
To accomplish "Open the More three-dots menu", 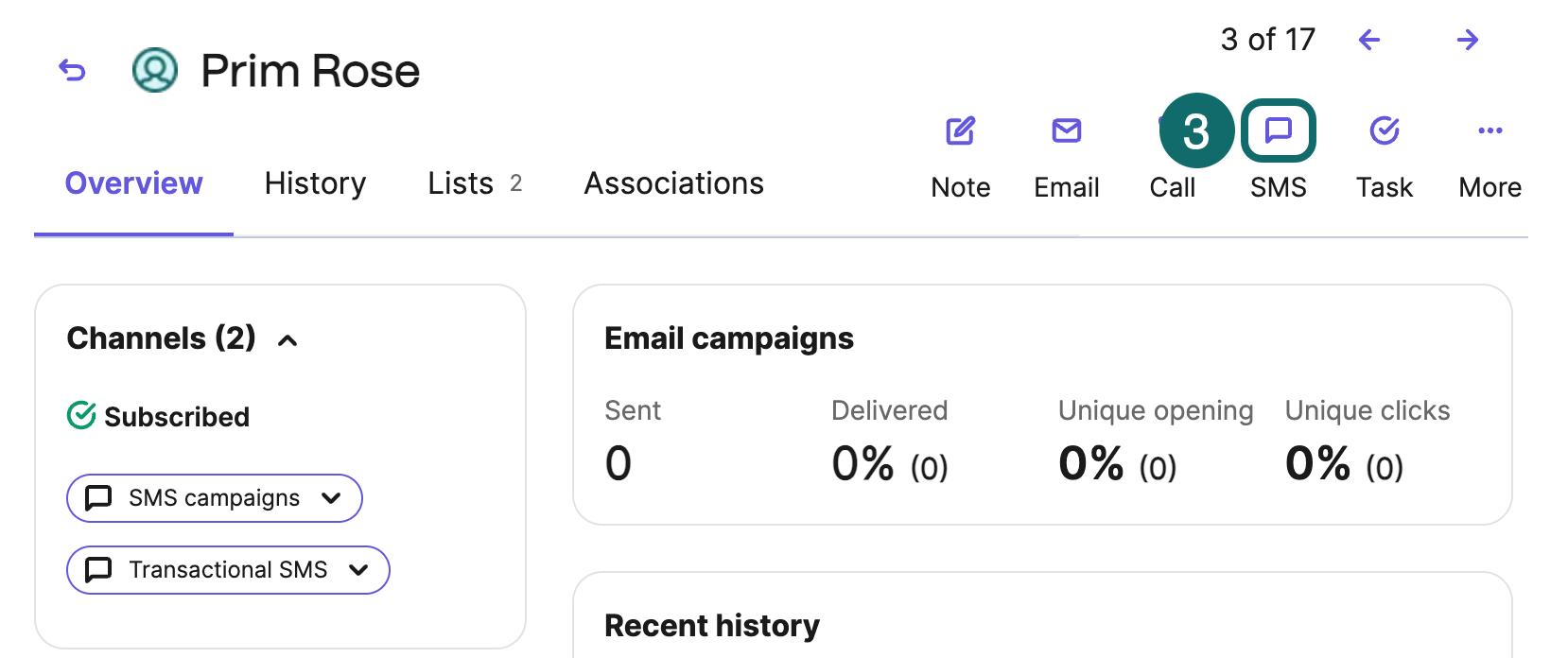I will [x=1490, y=131].
